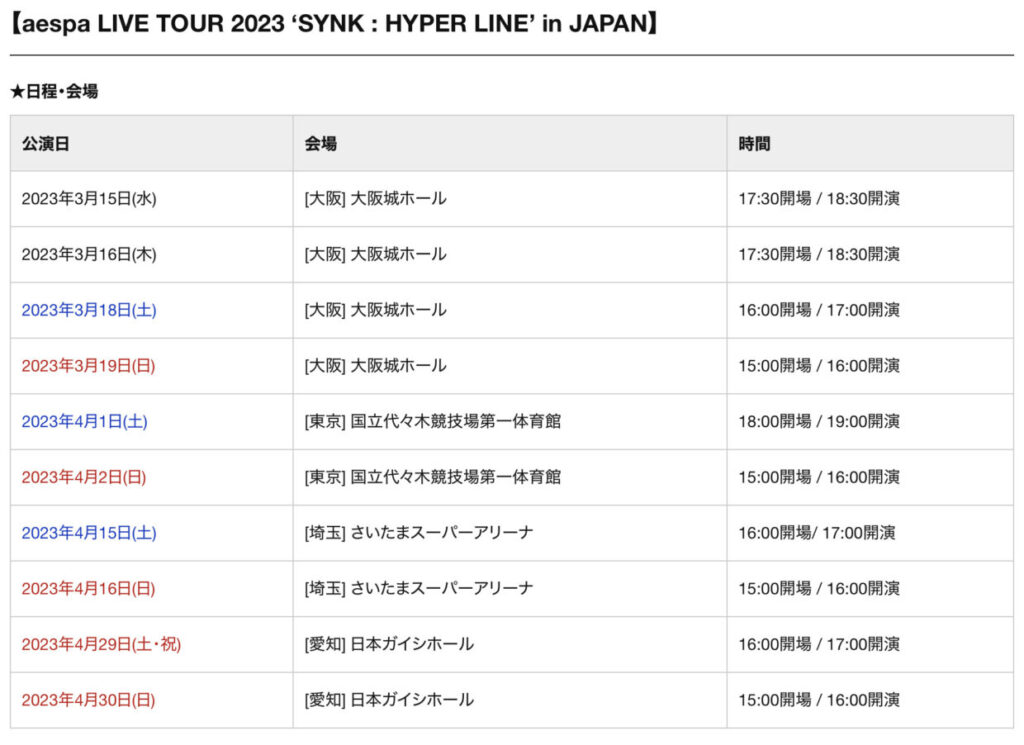Image resolution: width=1024 pixels, height=745 pixels.
Task: Click the ★日程・会場 section heading
Action: tap(54, 91)
